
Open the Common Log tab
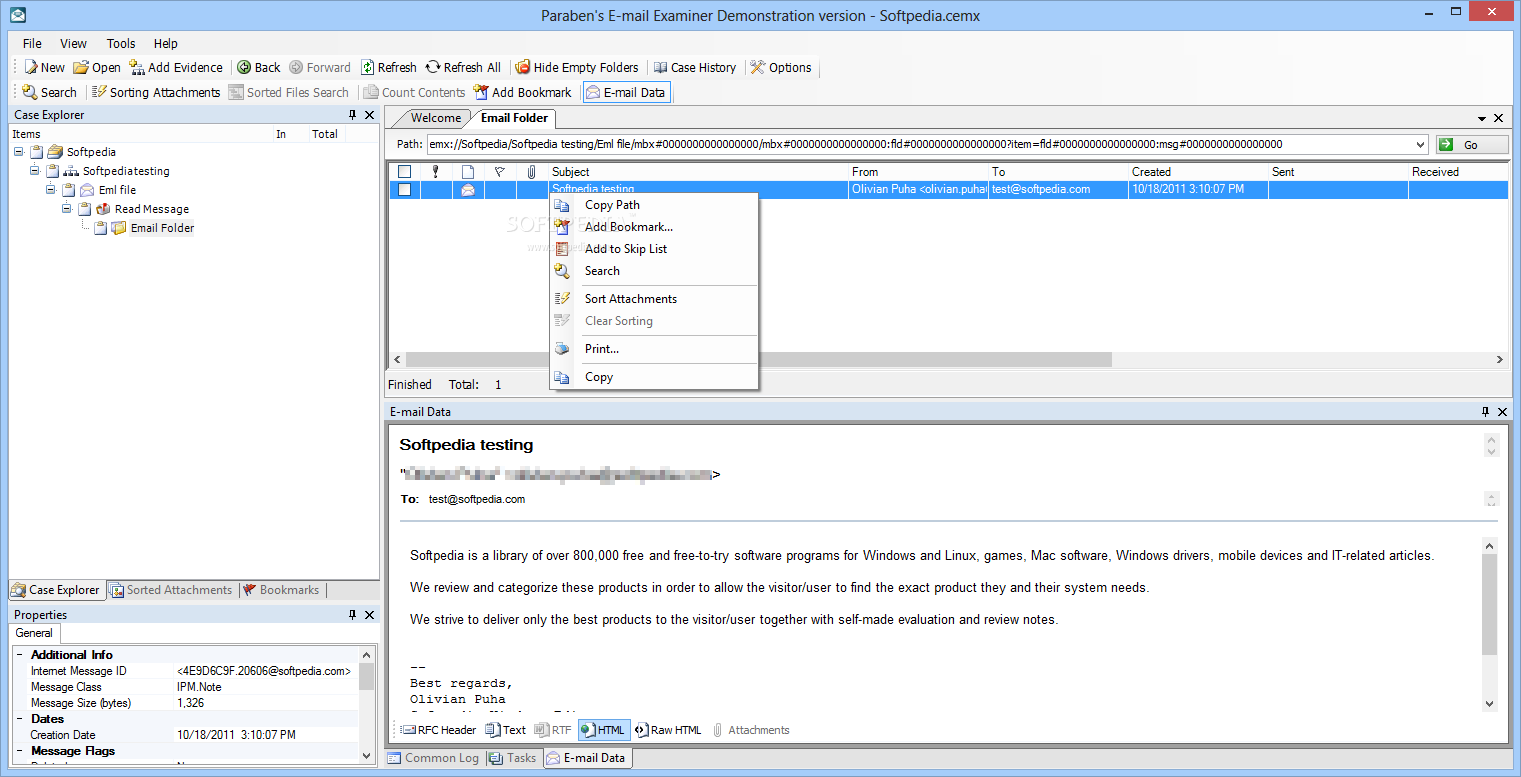click(x=434, y=758)
